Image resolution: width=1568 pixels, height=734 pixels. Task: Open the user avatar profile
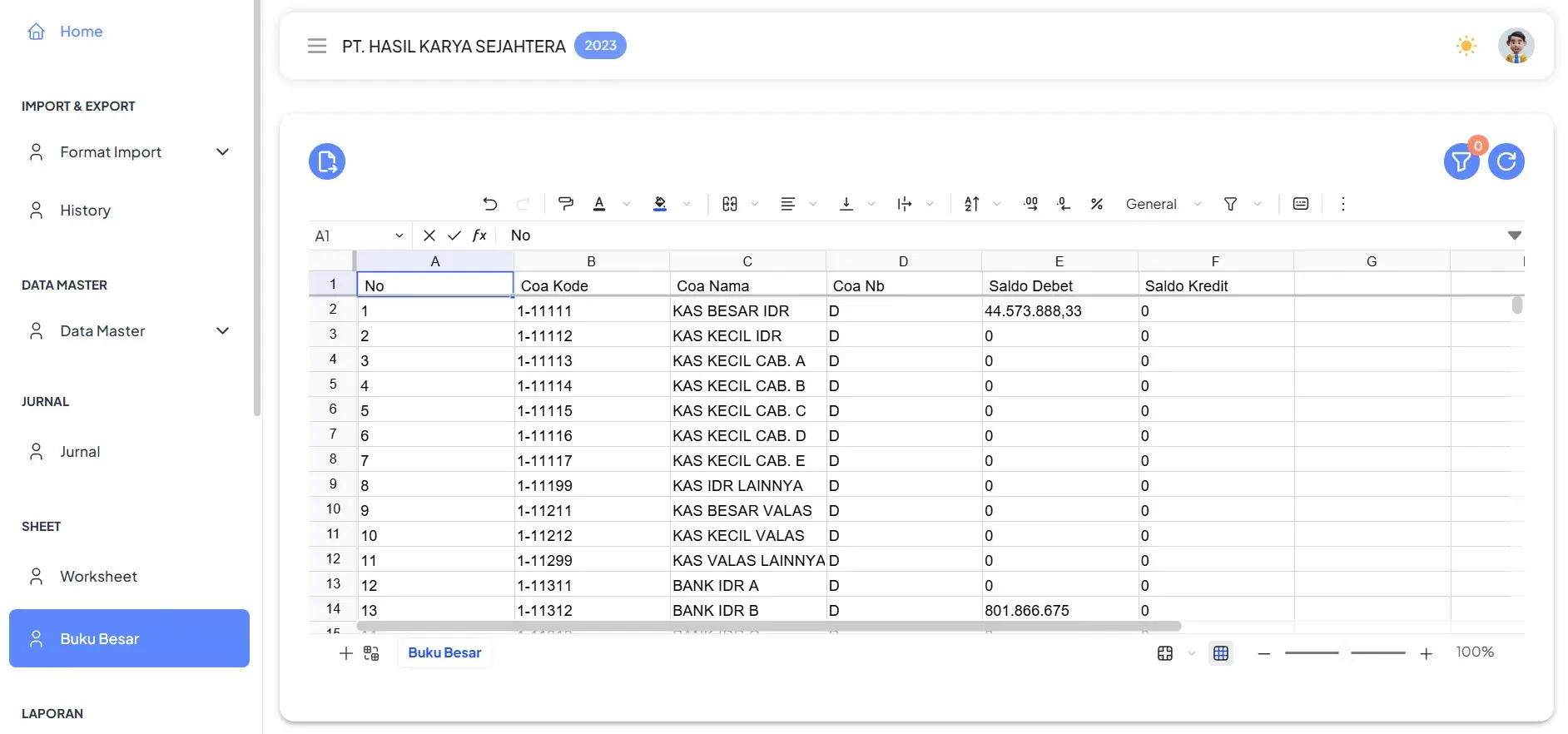click(x=1516, y=46)
